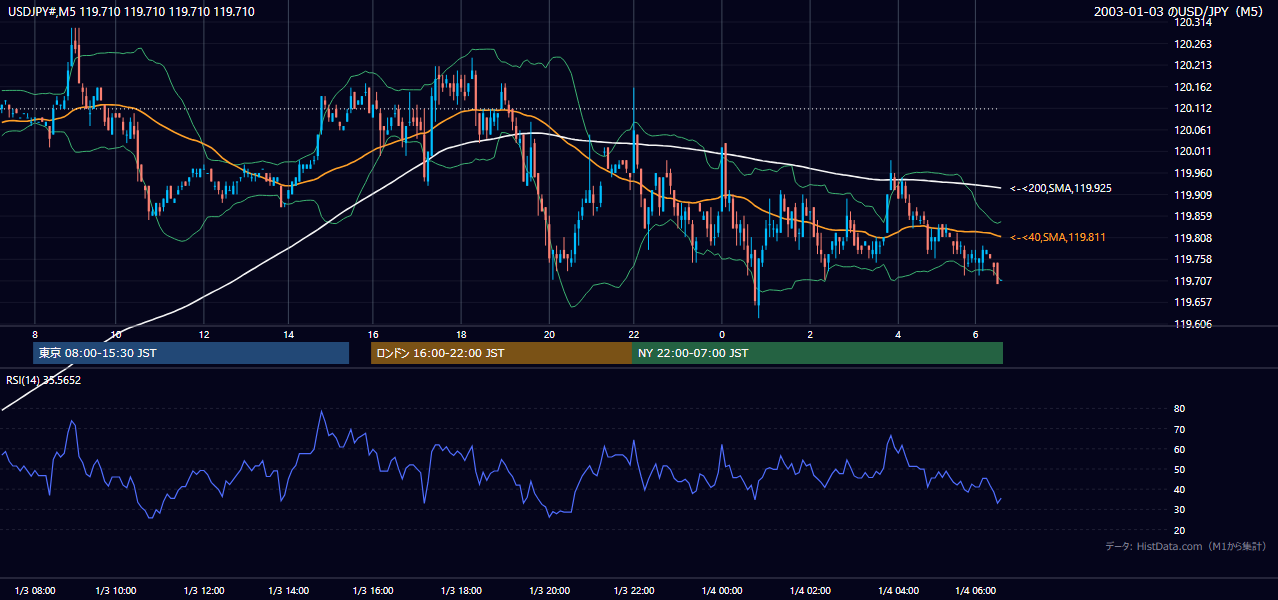
Task: Click the 119.909 price axis label
Action: click(x=1194, y=195)
